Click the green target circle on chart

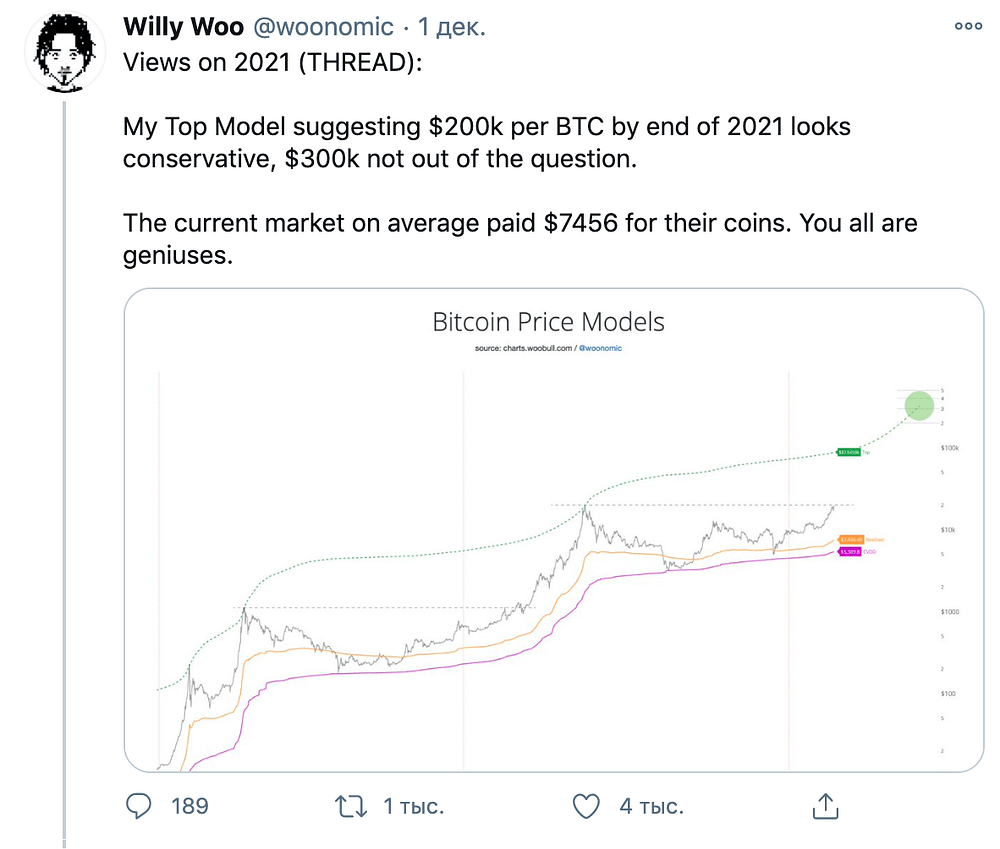(919, 406)
